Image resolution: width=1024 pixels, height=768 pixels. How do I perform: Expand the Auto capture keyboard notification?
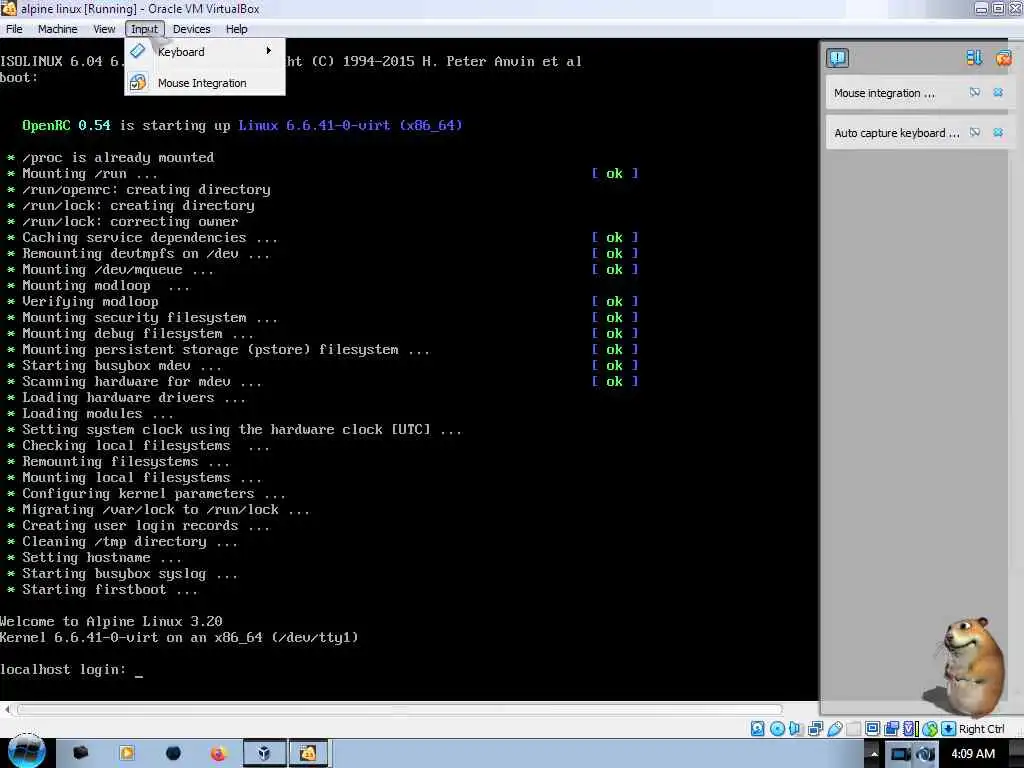click(974, 133)
